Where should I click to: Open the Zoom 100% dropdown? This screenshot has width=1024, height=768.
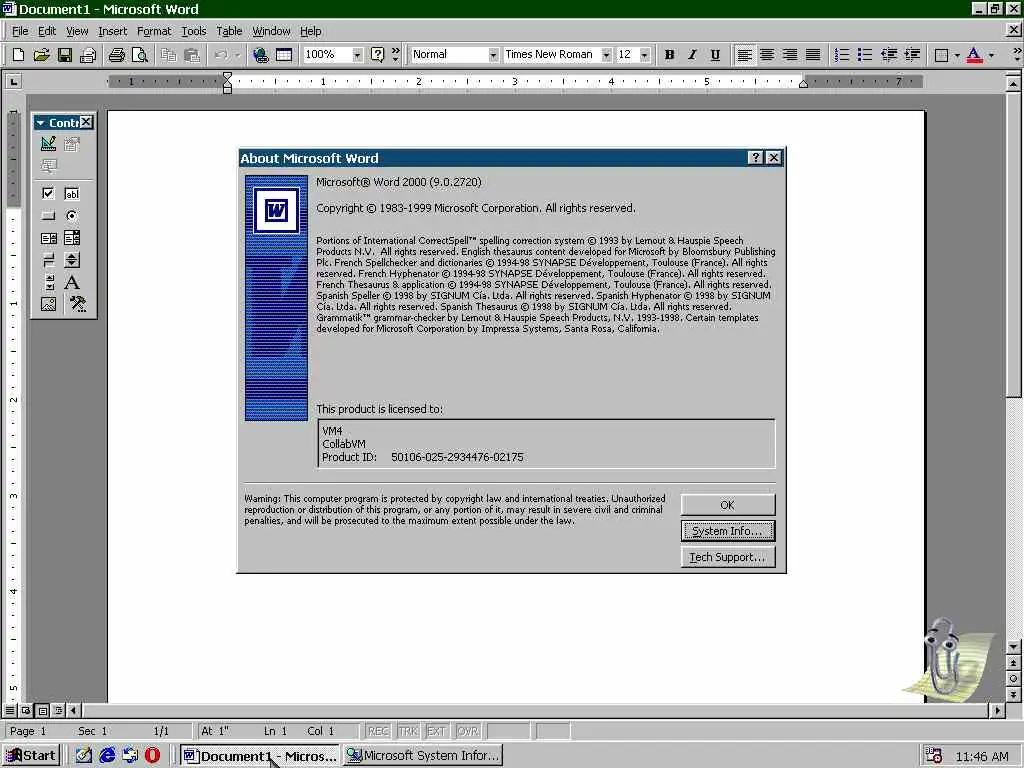[x=357, y=55]
